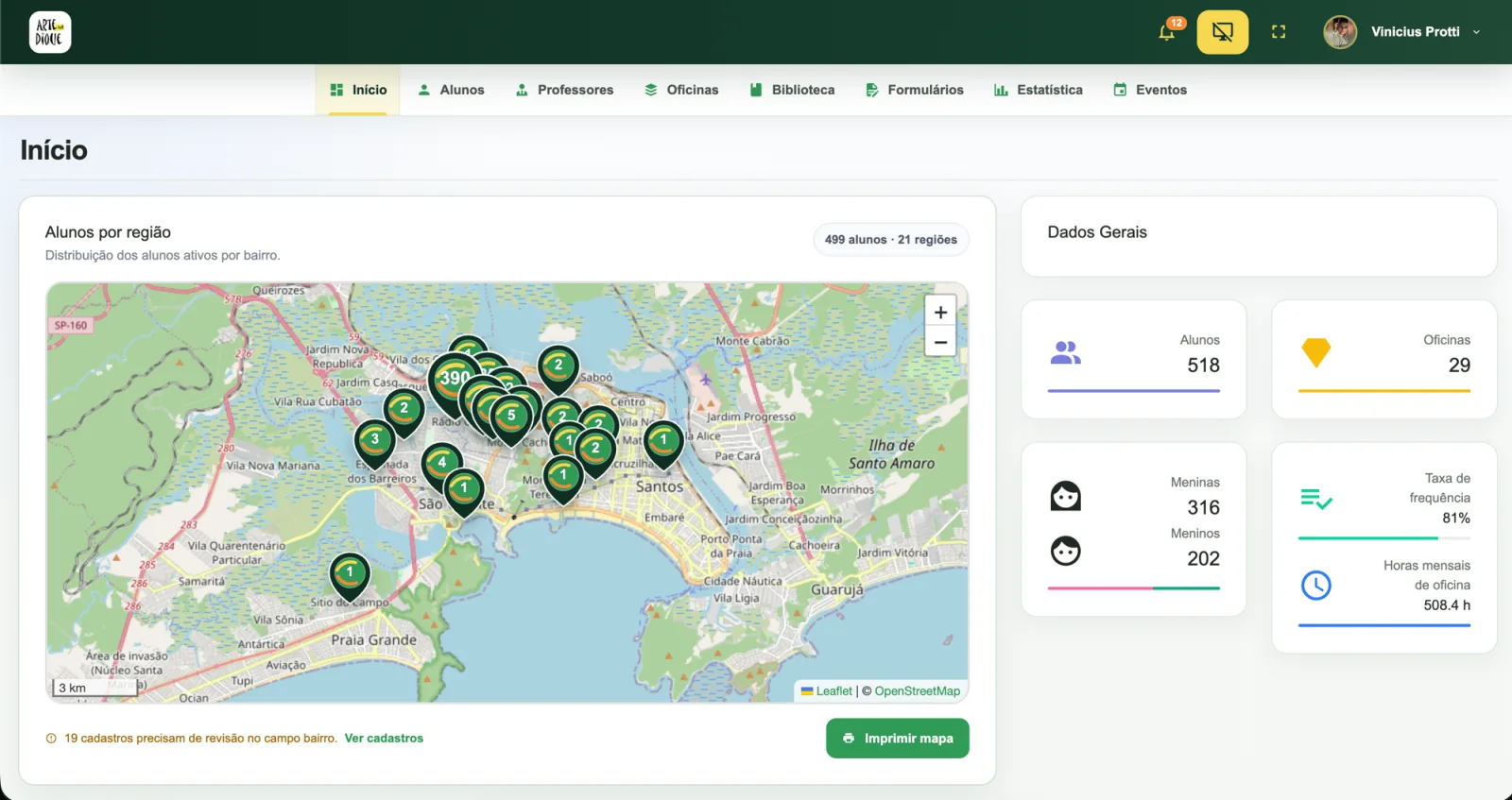Switch to the Oficinas tab

coord(681,90)
